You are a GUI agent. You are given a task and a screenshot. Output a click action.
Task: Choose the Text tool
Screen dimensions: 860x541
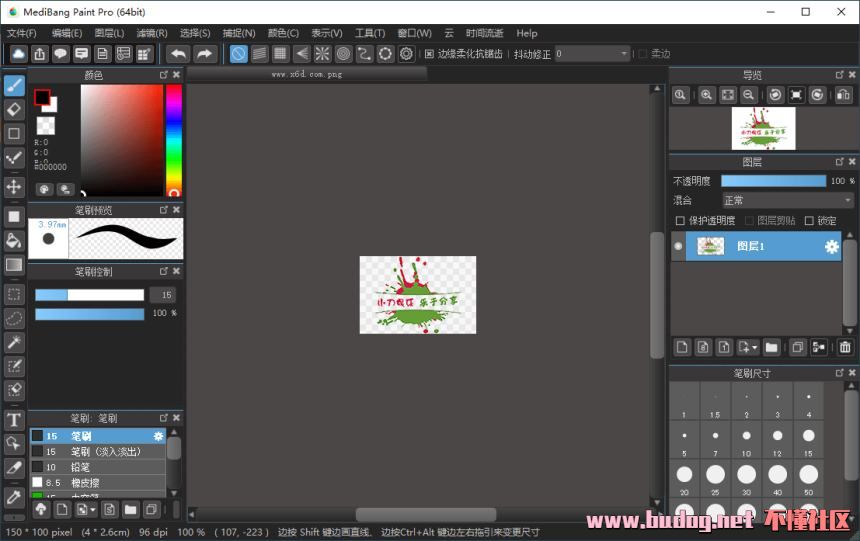click(14, 420)
